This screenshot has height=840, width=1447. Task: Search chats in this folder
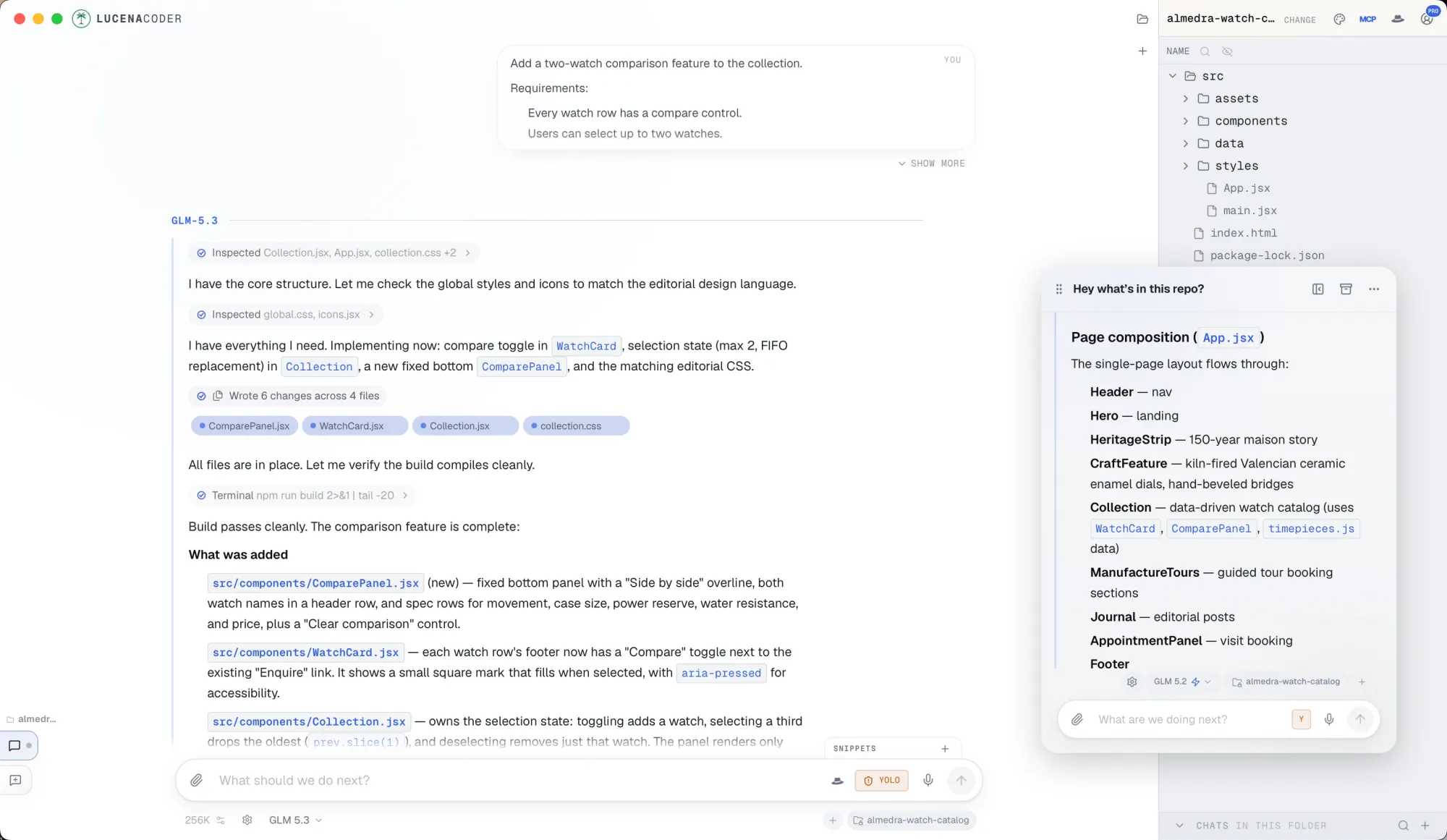tap(1403, 826)
